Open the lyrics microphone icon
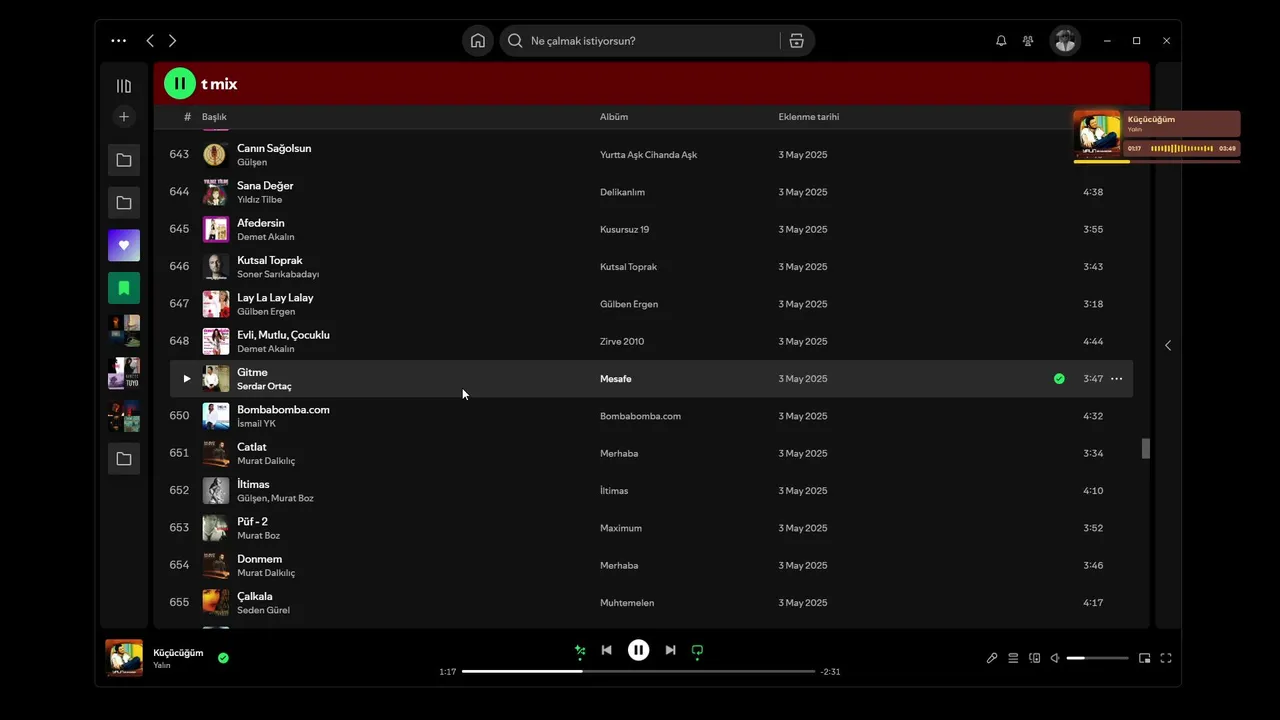1280x720 pixels. [992, 658]
